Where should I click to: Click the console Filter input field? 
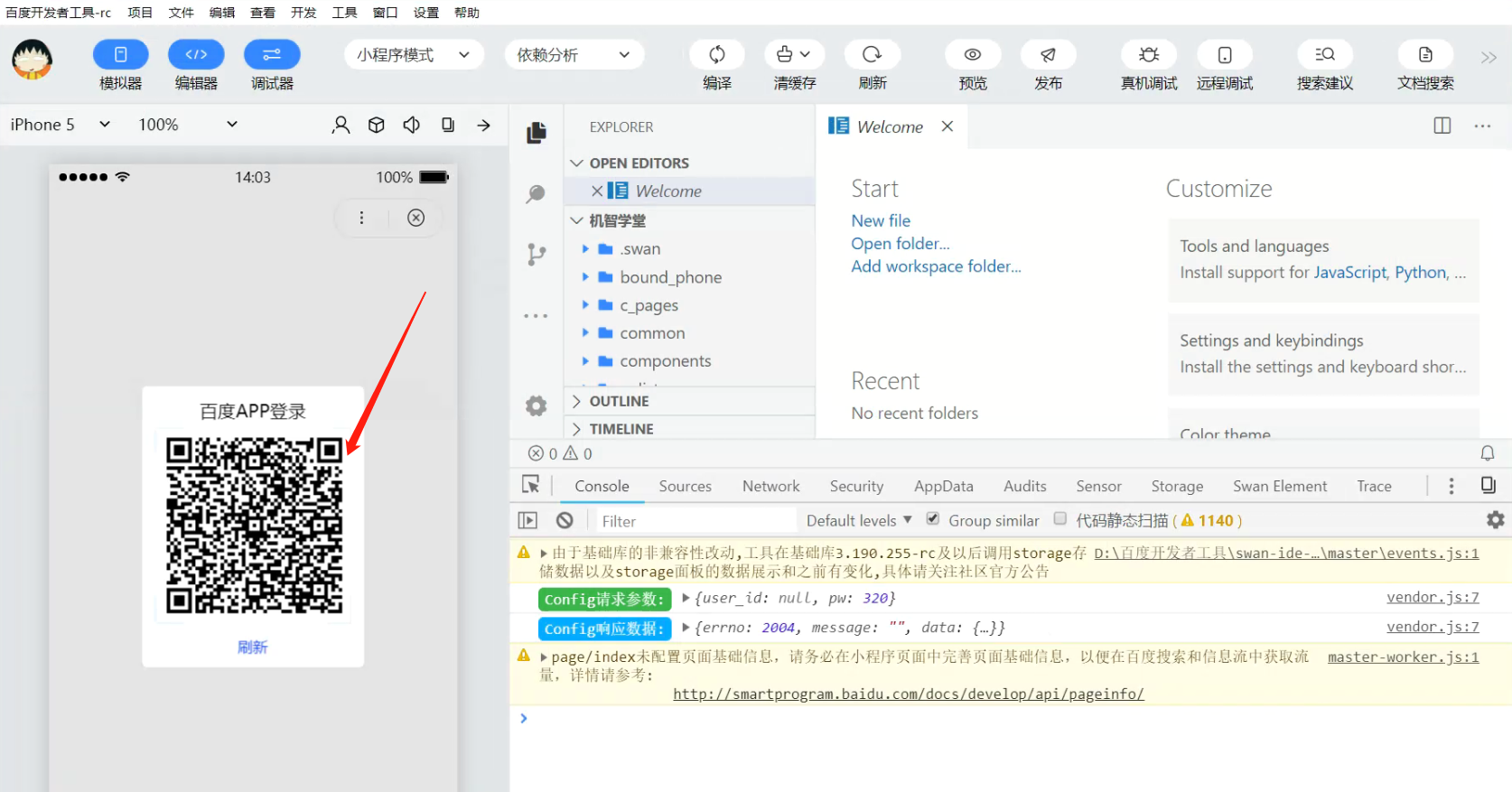tap(695, 521)
